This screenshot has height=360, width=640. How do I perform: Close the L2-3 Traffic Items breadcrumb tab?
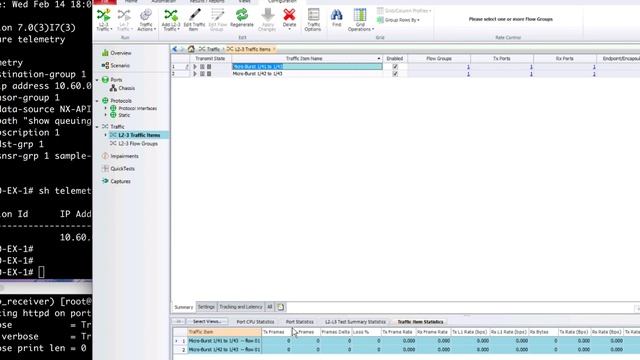coord(274,49)
